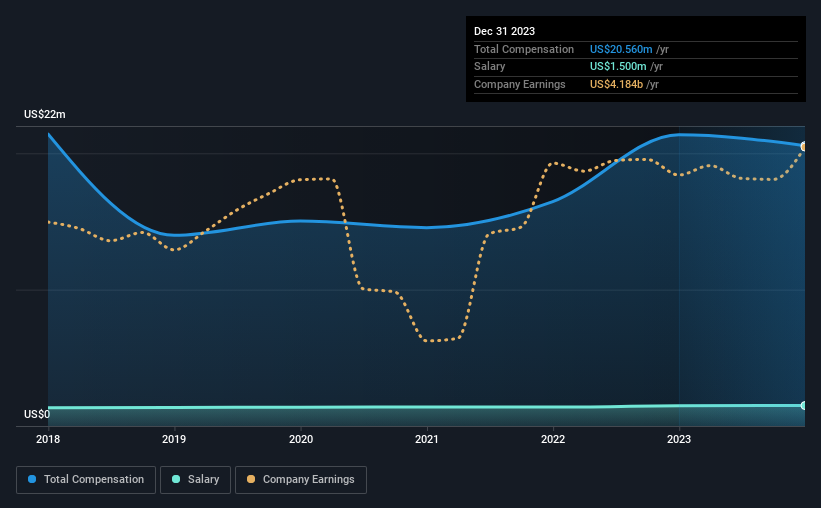This screenshot has width=821, height=508.
Task: Click the US$1.500m salary value
Action: 618,67
